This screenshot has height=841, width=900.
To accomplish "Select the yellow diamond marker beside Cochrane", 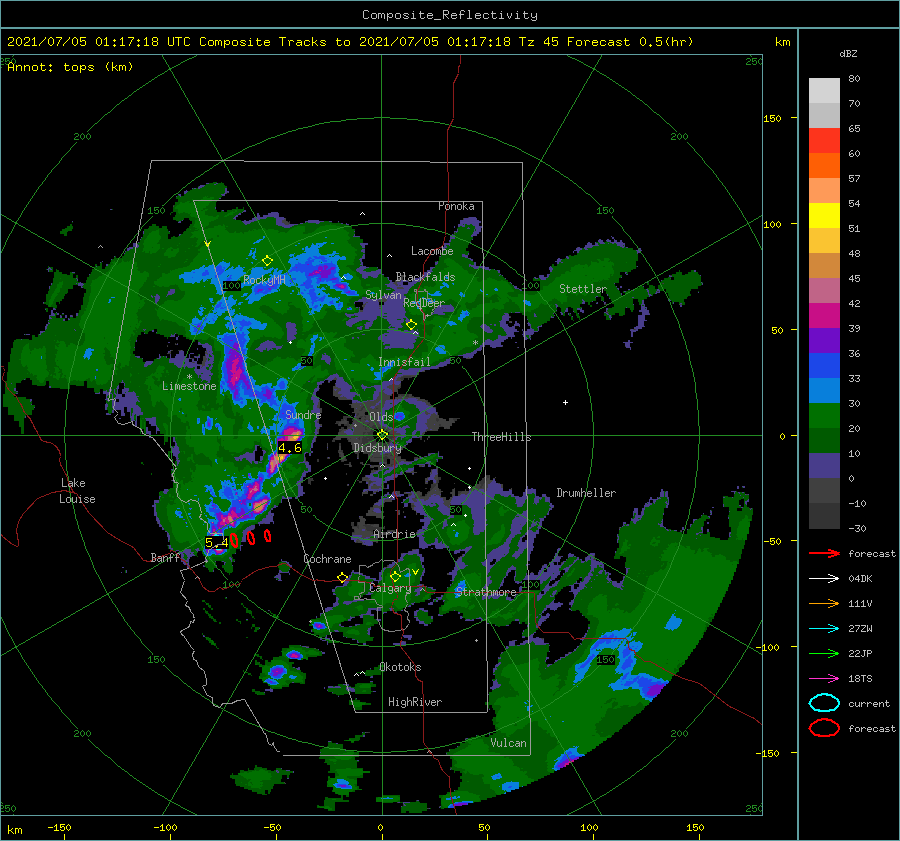I will (x=342, y=578).
